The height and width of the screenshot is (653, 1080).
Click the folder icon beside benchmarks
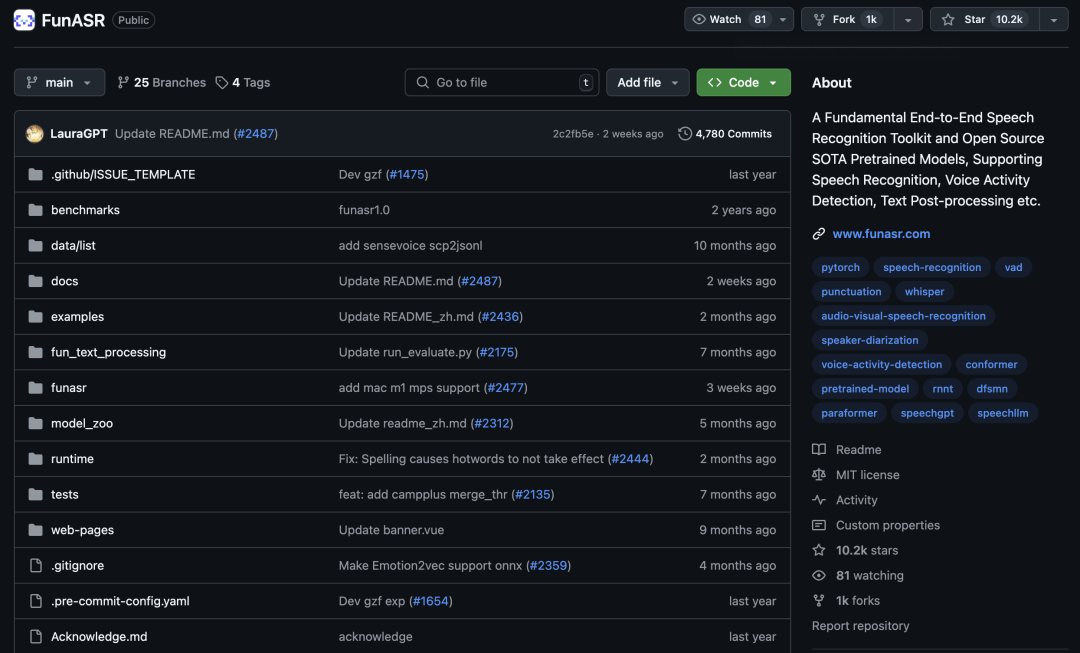36,210
